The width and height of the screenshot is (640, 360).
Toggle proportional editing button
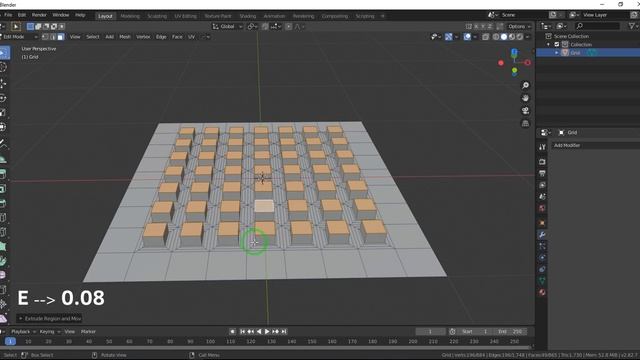point(289,27)
